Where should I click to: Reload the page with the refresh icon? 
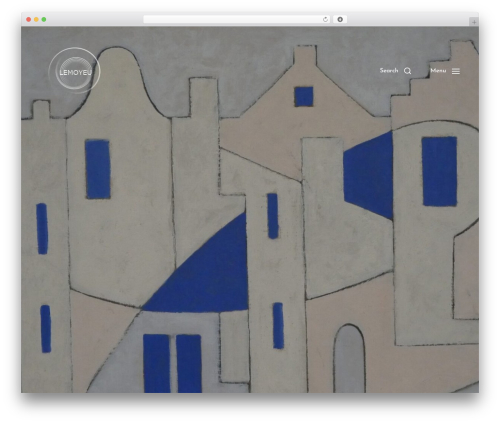click(x=325, y=20)
